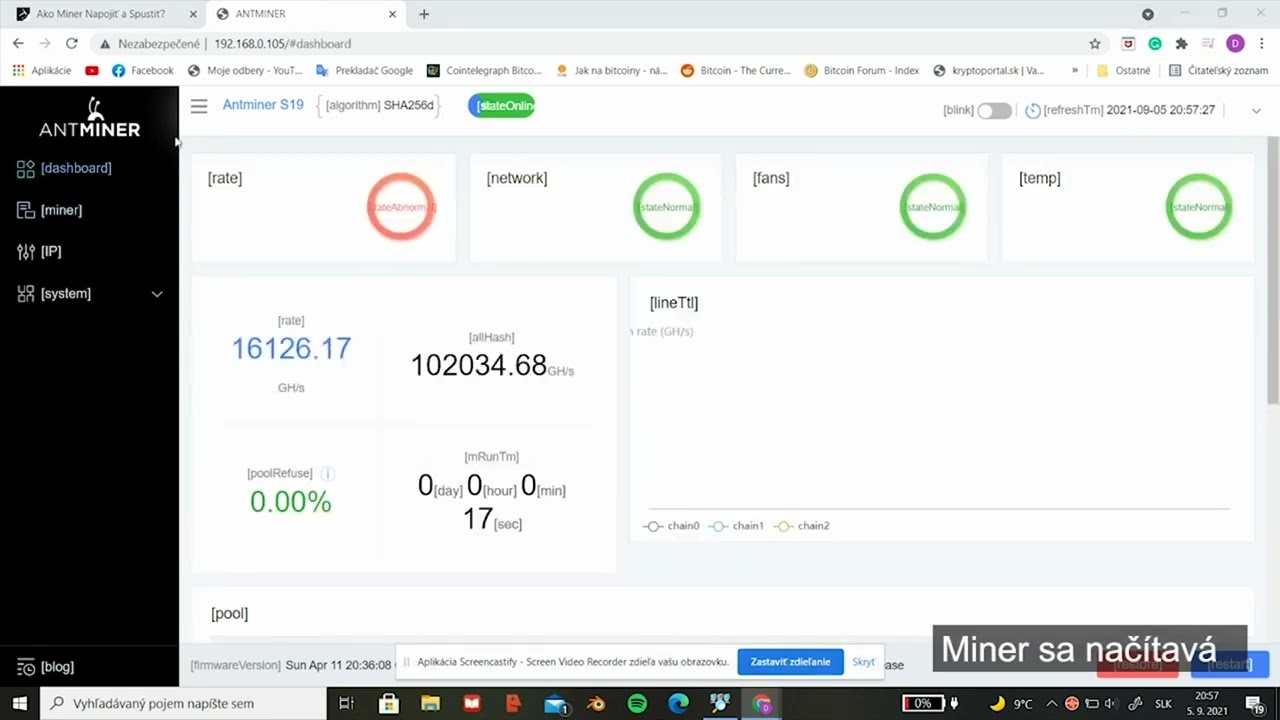This screenshot has width=1280, height=720.
Task: Open the YouTube bookmark icon
Action: 92,71
